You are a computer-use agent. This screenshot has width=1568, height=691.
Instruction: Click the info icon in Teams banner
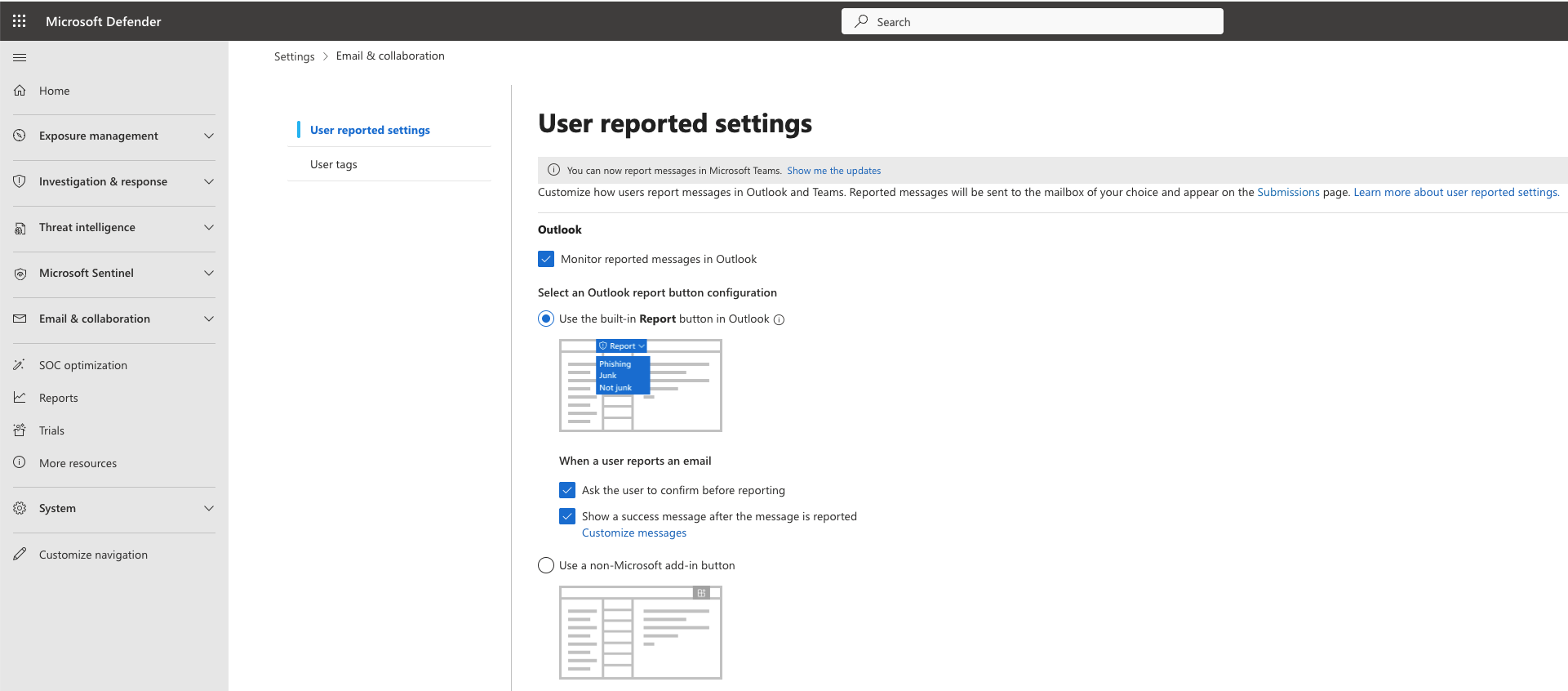pos(553,170)
